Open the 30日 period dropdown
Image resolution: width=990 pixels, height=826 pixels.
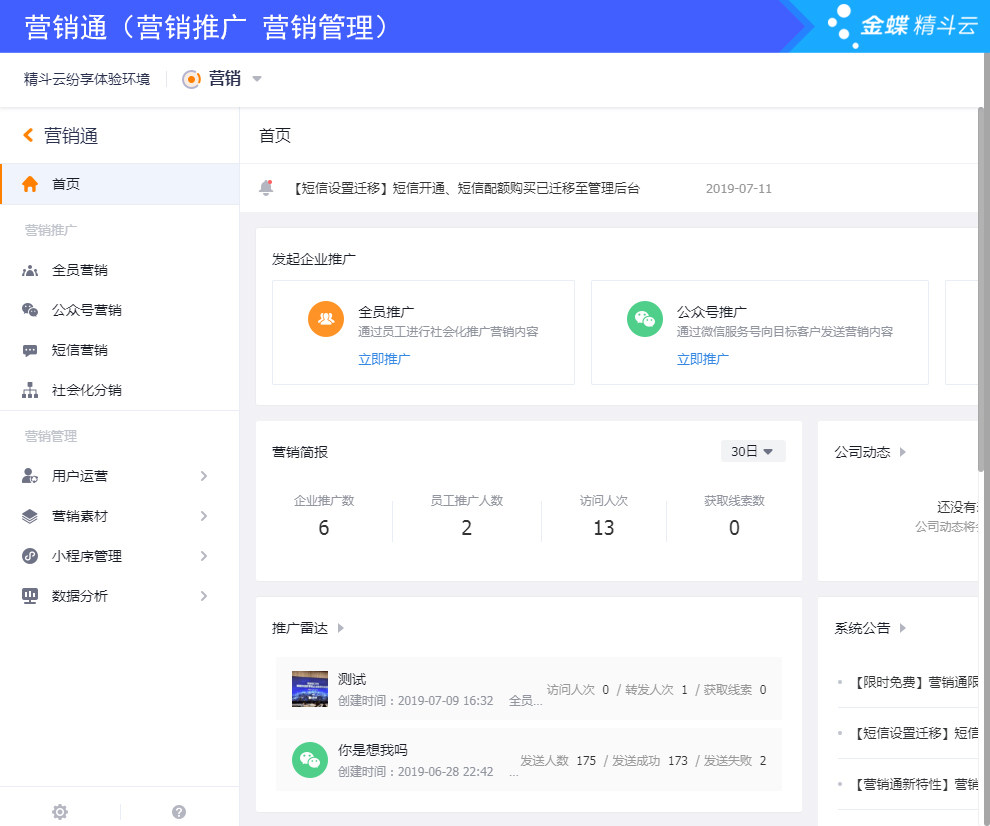[753, 452]
